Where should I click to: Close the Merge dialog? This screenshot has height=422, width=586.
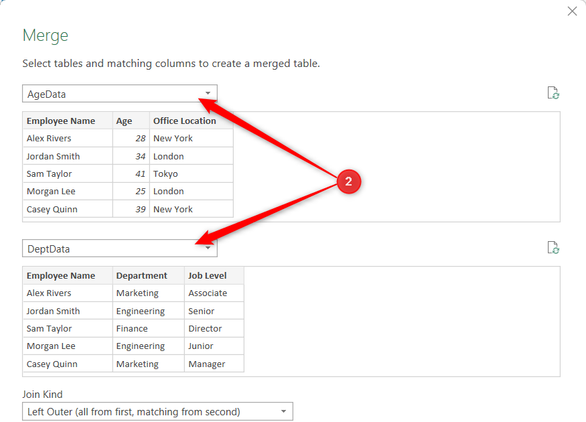572,11
